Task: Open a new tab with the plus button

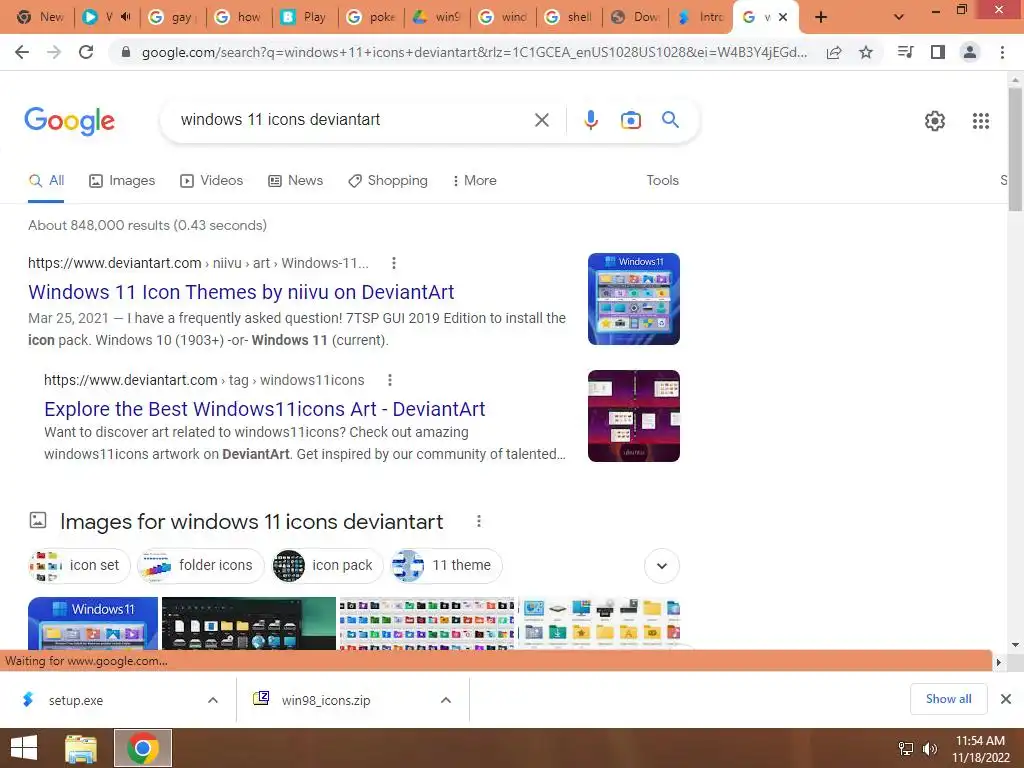Action: pyautogui.click(x=821, y=17)
